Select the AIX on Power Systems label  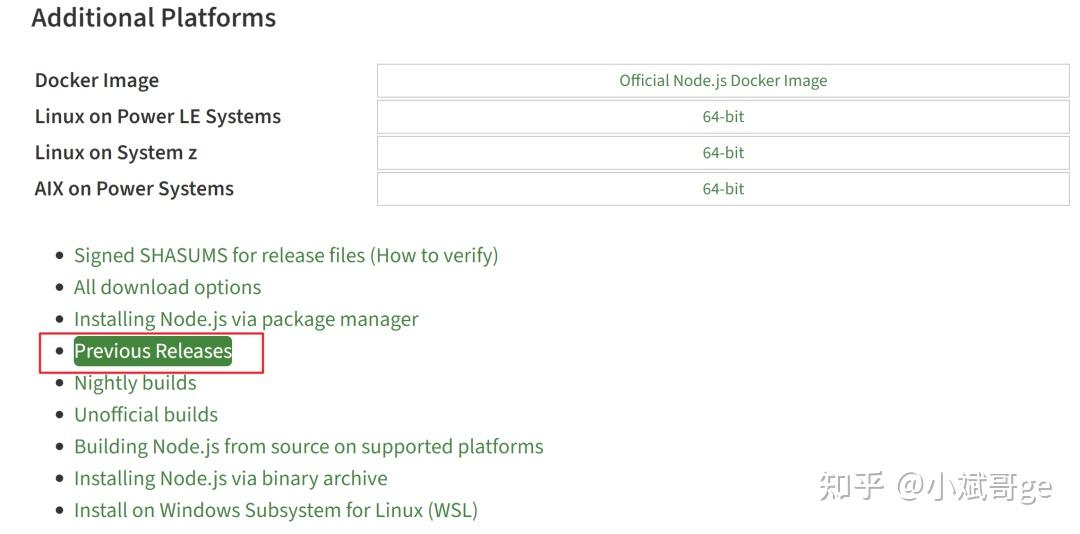pyautogui.click(x=134, y=189)
